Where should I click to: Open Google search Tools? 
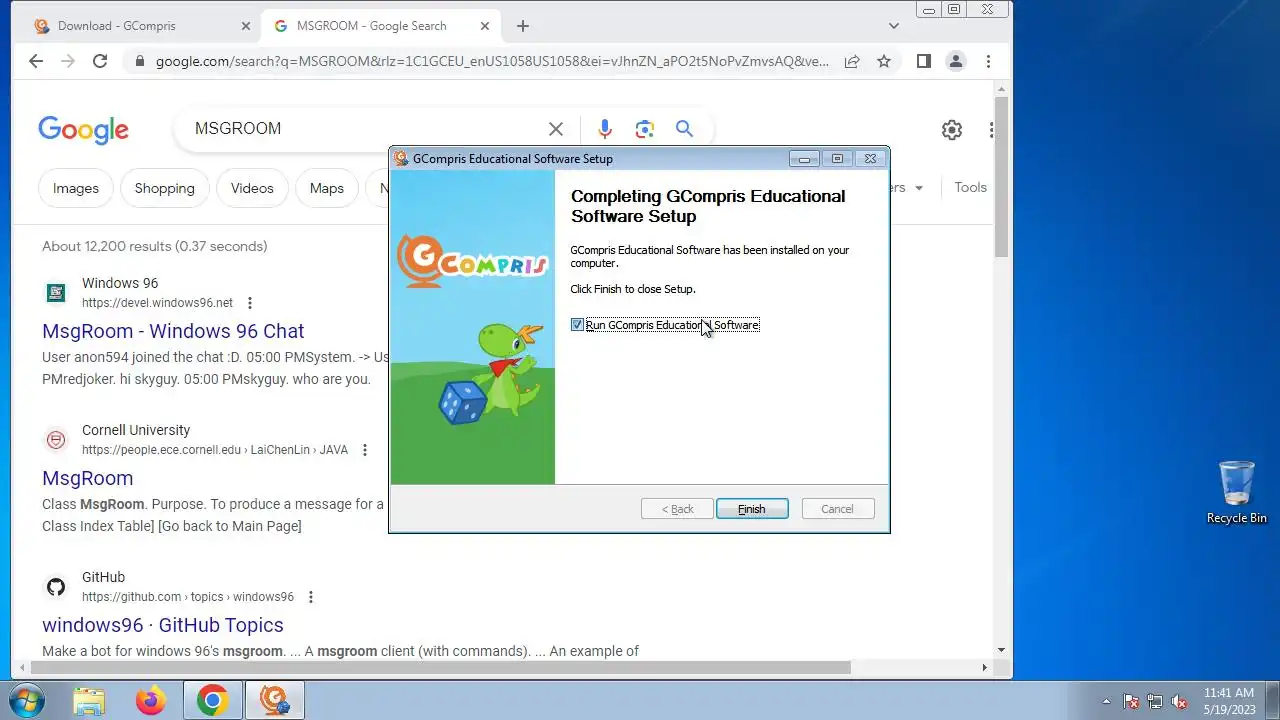(x=970, y=187)
